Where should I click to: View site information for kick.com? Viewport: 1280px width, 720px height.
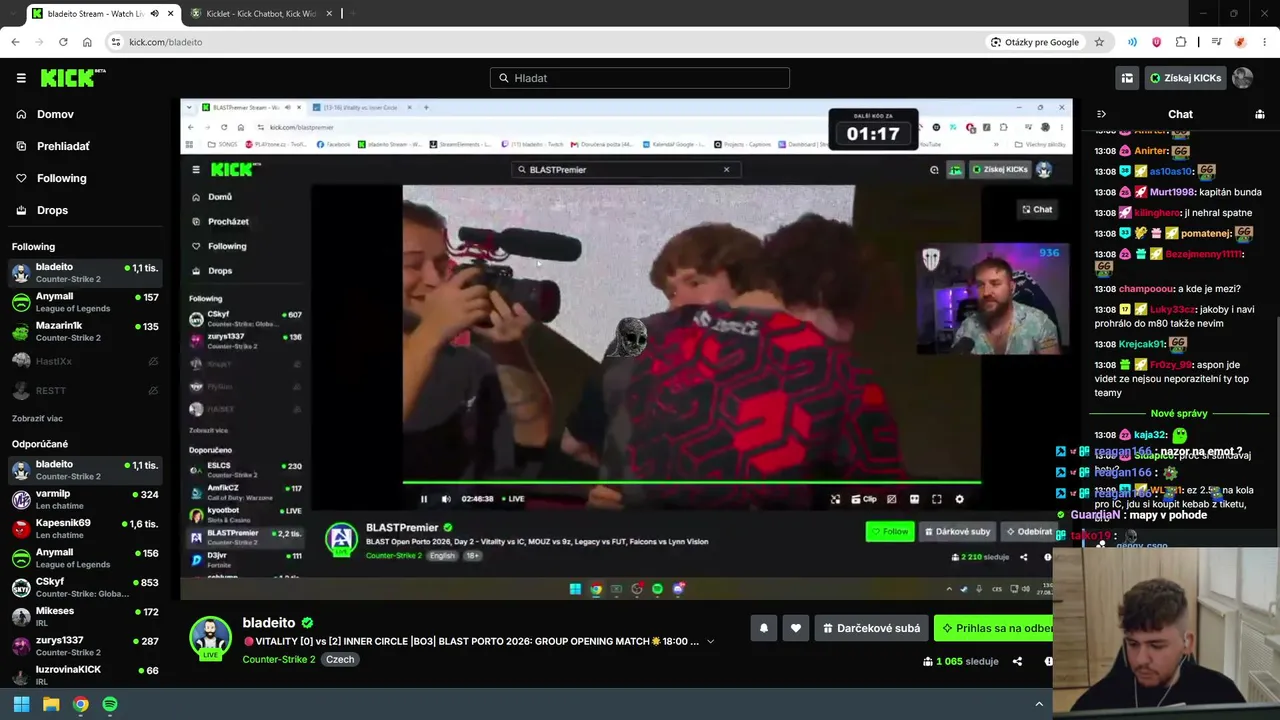point(116,42)
